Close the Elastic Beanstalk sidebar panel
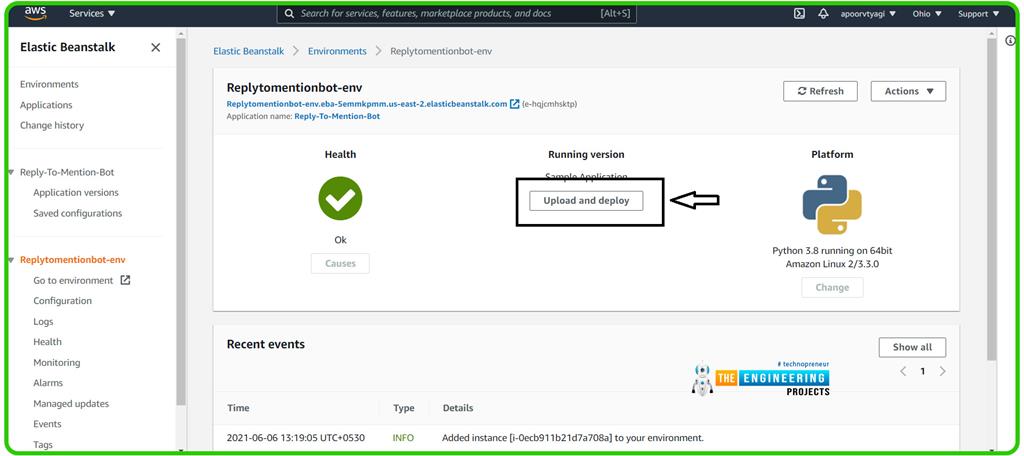Viewport: 1024px width, 456px height. 155,47
